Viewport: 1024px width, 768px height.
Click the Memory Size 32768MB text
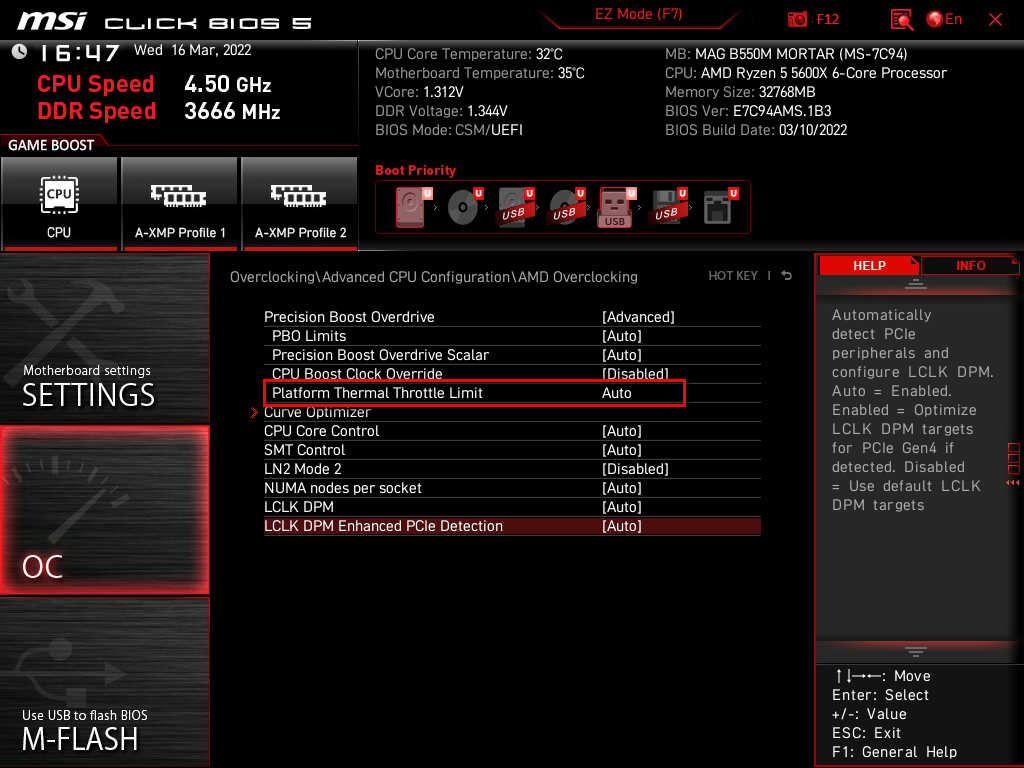tap(740, 92)
